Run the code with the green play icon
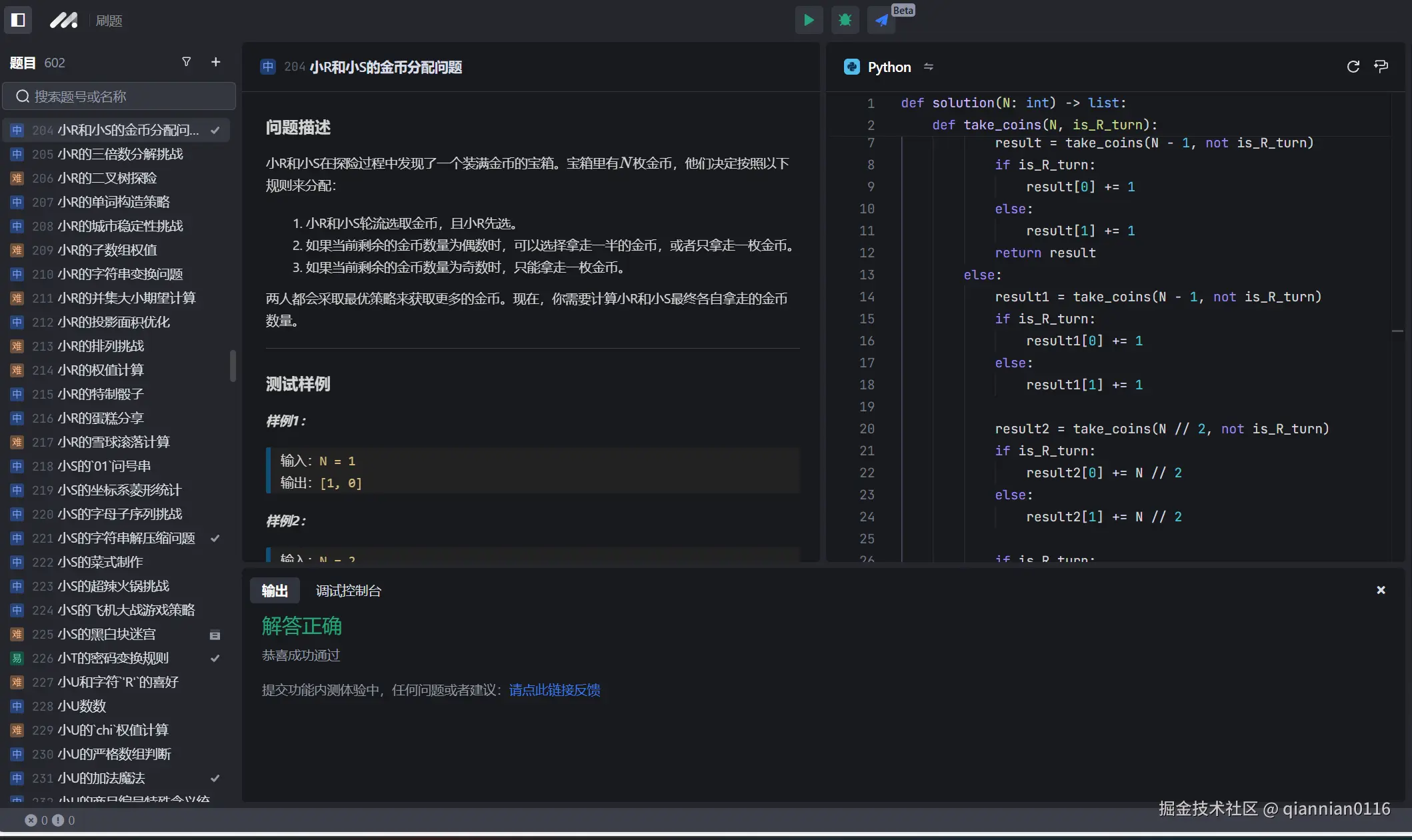The image size is (1412, 840). [x=809, y=20]
